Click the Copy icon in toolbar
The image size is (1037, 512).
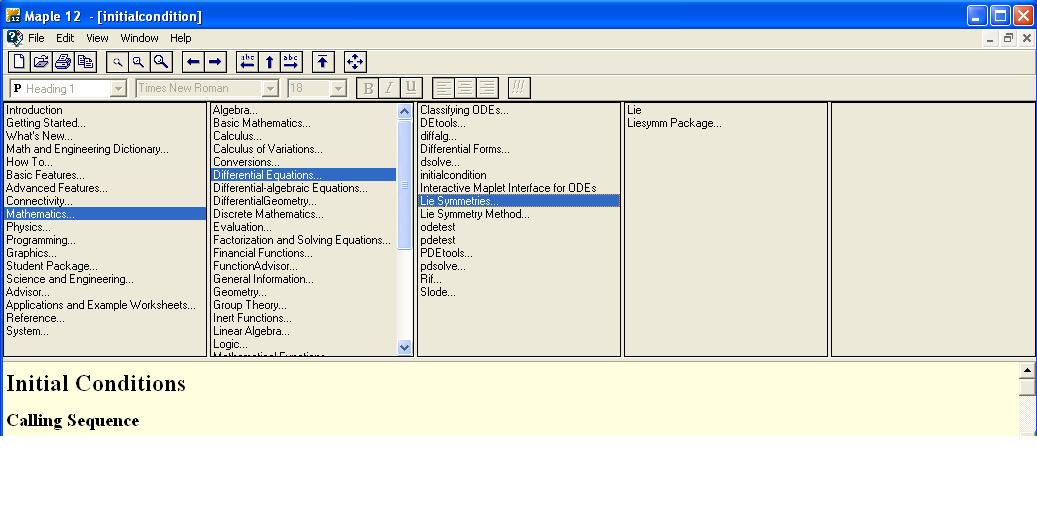[x=86, y=62]
